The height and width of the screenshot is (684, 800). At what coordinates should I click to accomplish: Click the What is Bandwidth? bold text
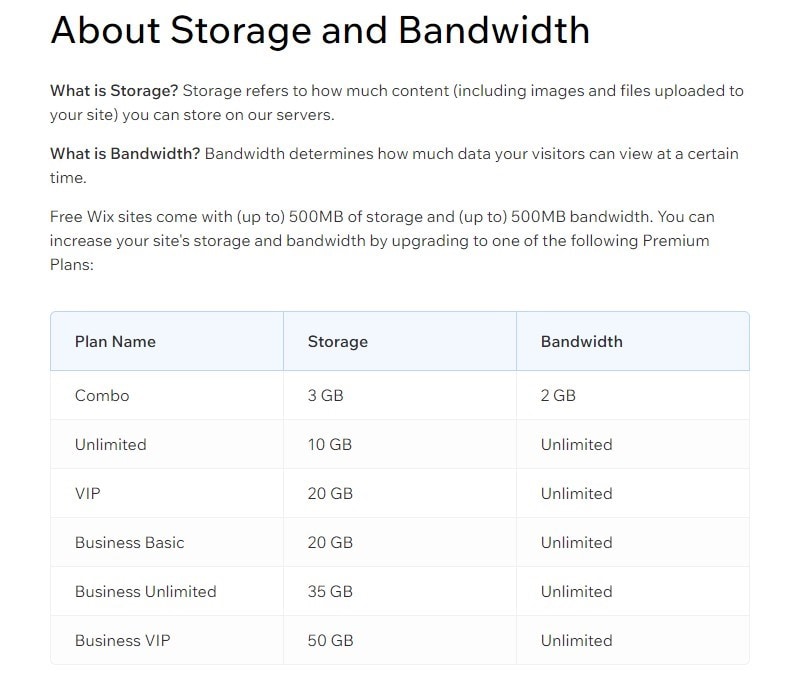(x=125, y=154)
